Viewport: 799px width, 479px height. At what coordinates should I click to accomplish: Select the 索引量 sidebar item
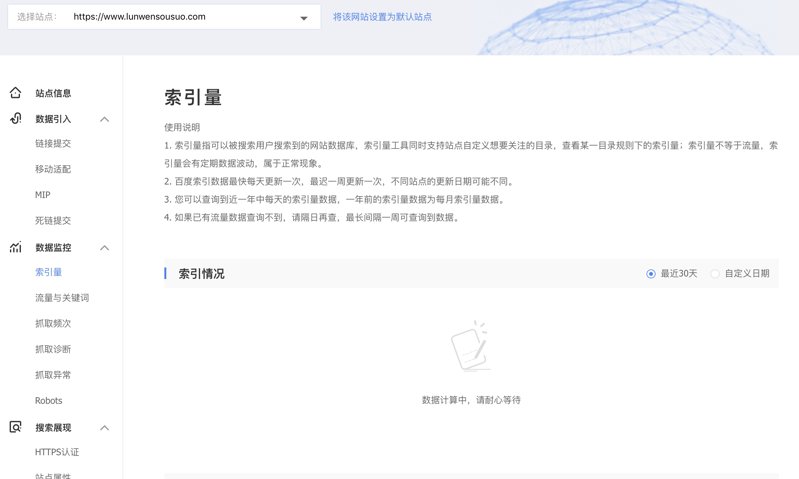pos(48,272)
